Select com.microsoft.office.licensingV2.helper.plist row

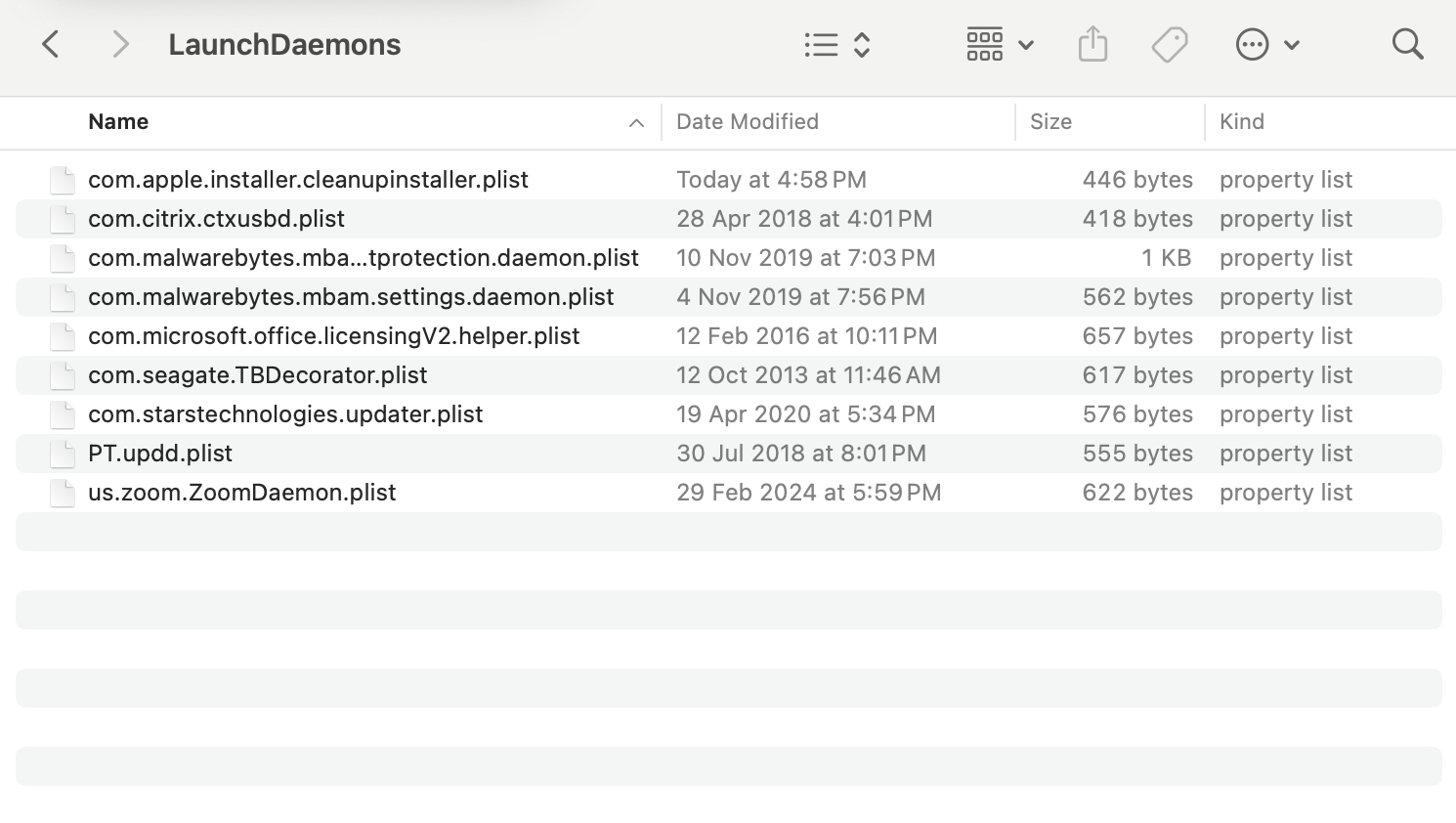pyautogui.click(x=333, y=336)
